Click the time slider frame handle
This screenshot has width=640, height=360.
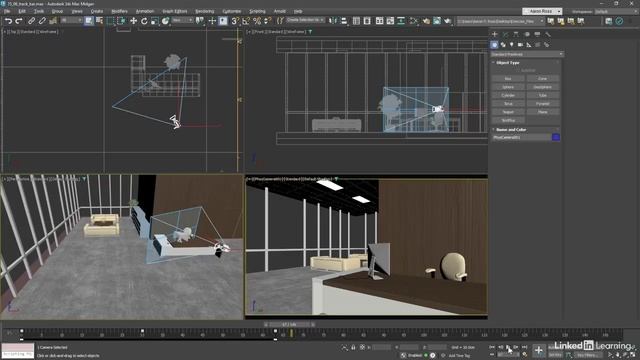(x=289, y=324)
